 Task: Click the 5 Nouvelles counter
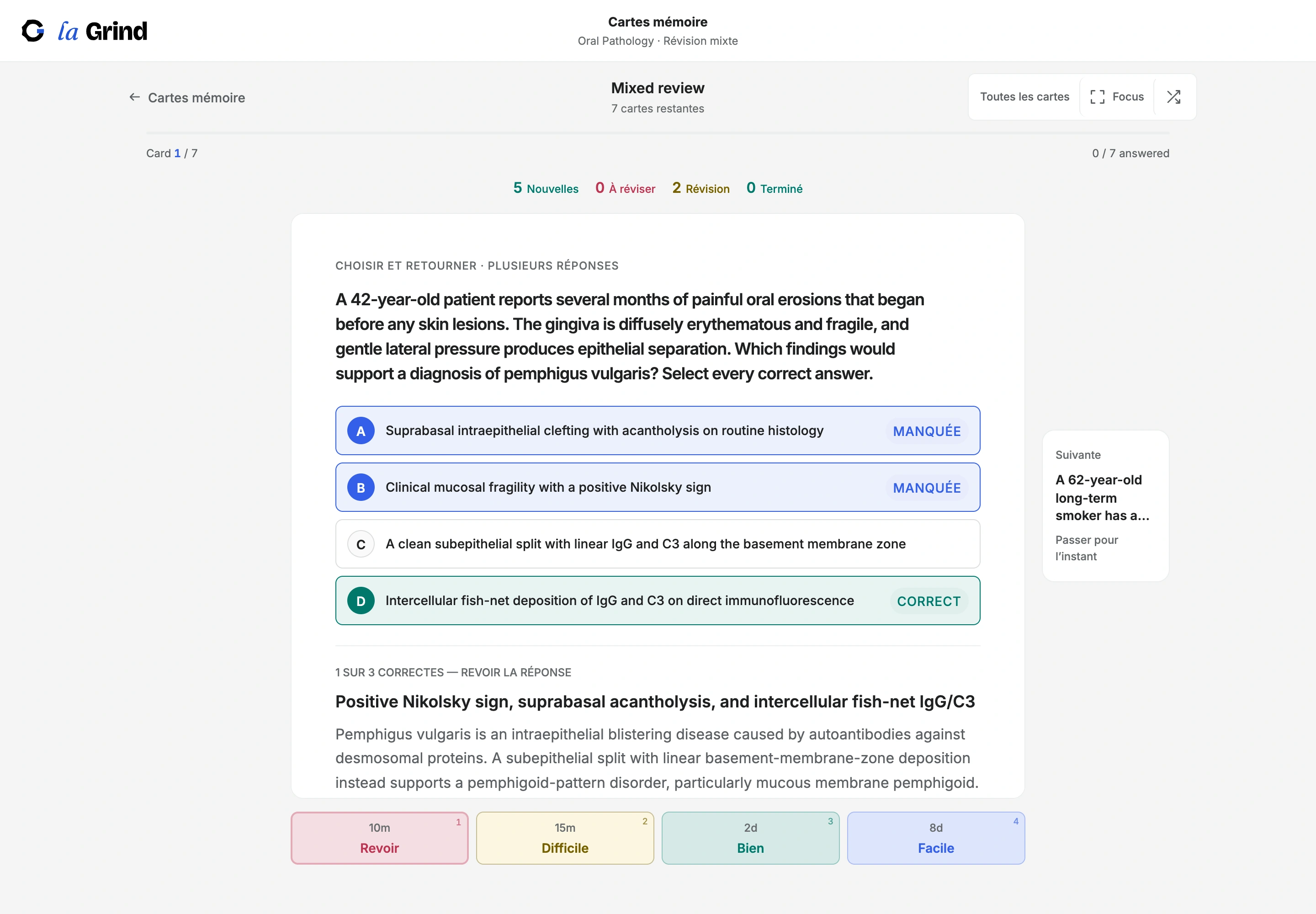(x=546, y=188)
